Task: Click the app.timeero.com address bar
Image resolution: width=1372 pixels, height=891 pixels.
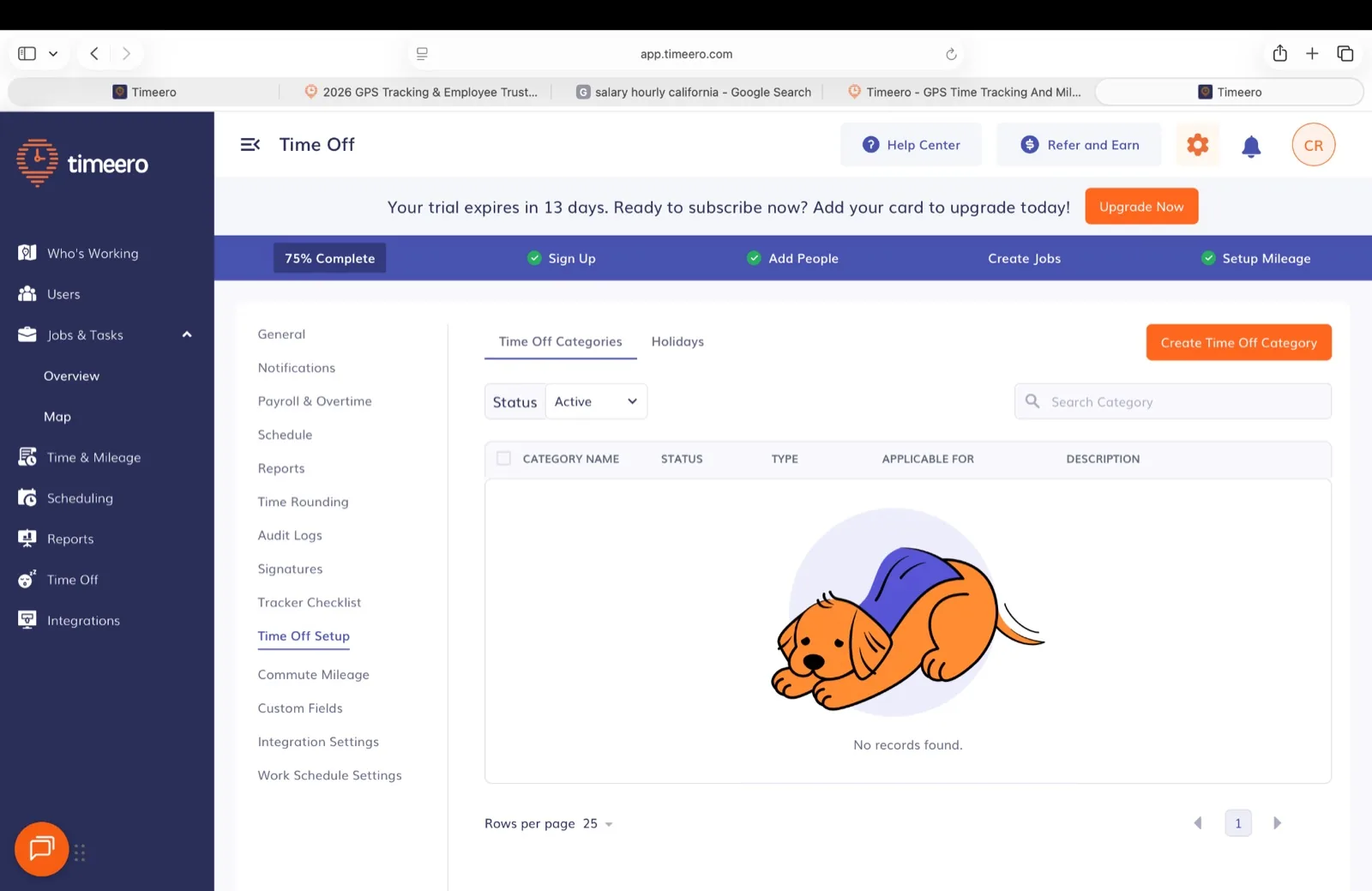Action: (686, 54)
